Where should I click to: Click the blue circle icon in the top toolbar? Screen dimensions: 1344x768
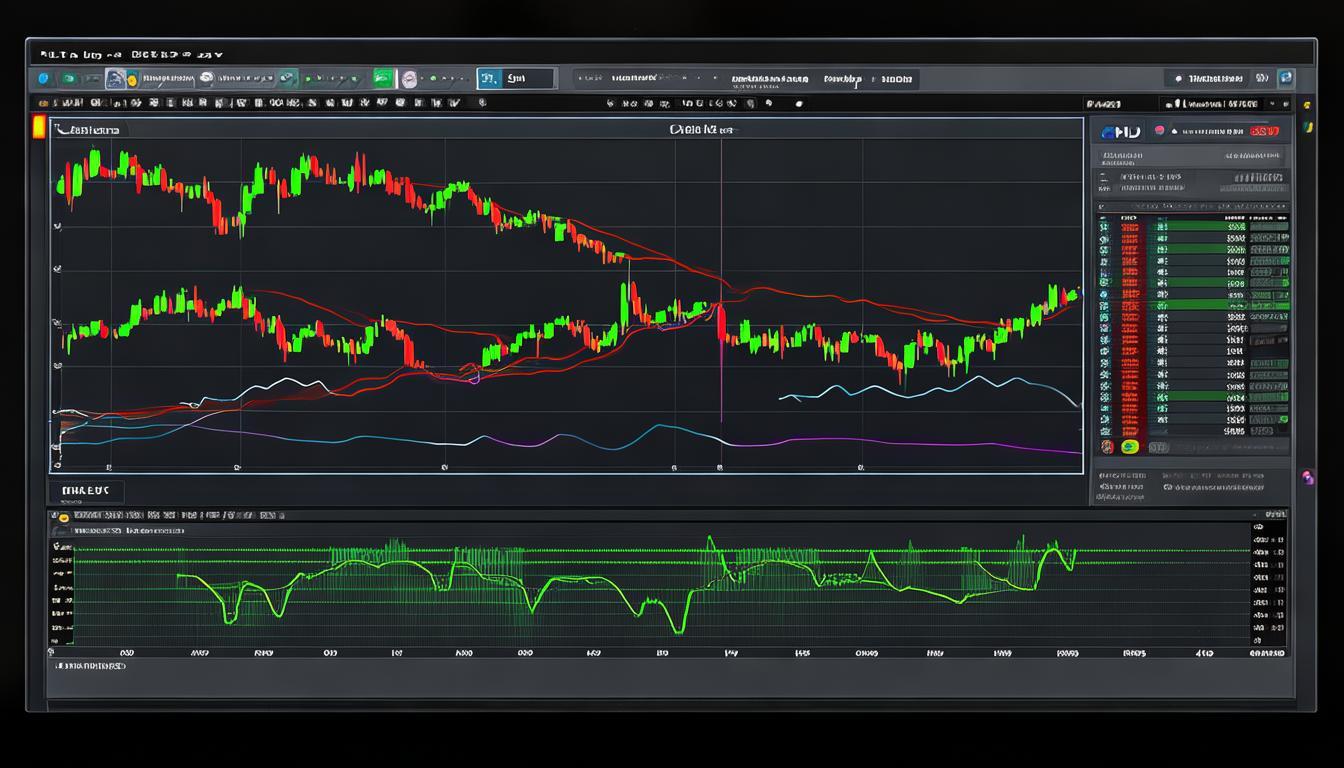(x=43, y=78)
